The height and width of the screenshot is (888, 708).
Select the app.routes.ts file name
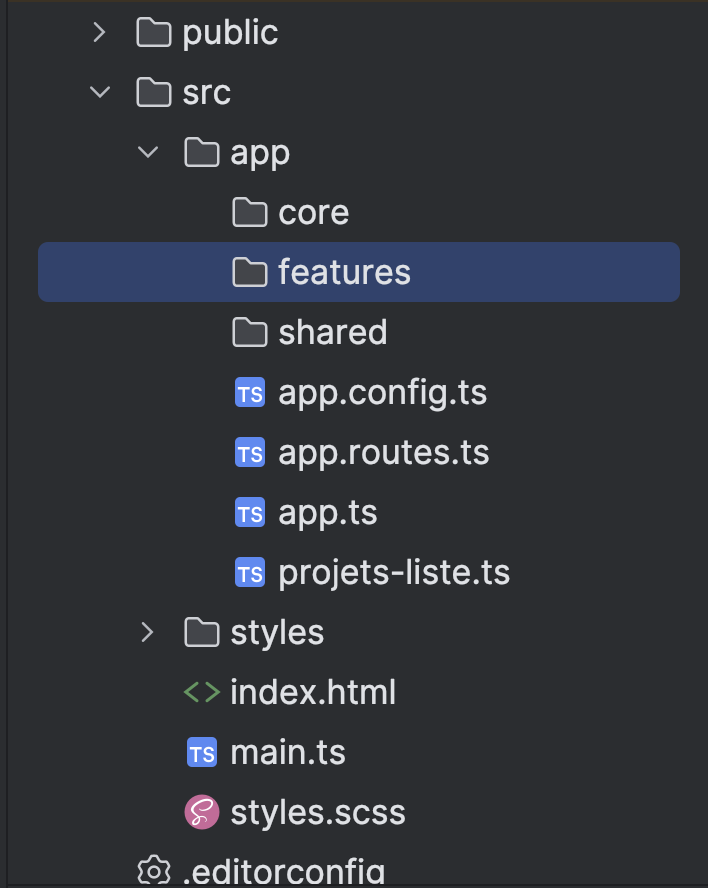pyautogui.click(x=384, y=453)
